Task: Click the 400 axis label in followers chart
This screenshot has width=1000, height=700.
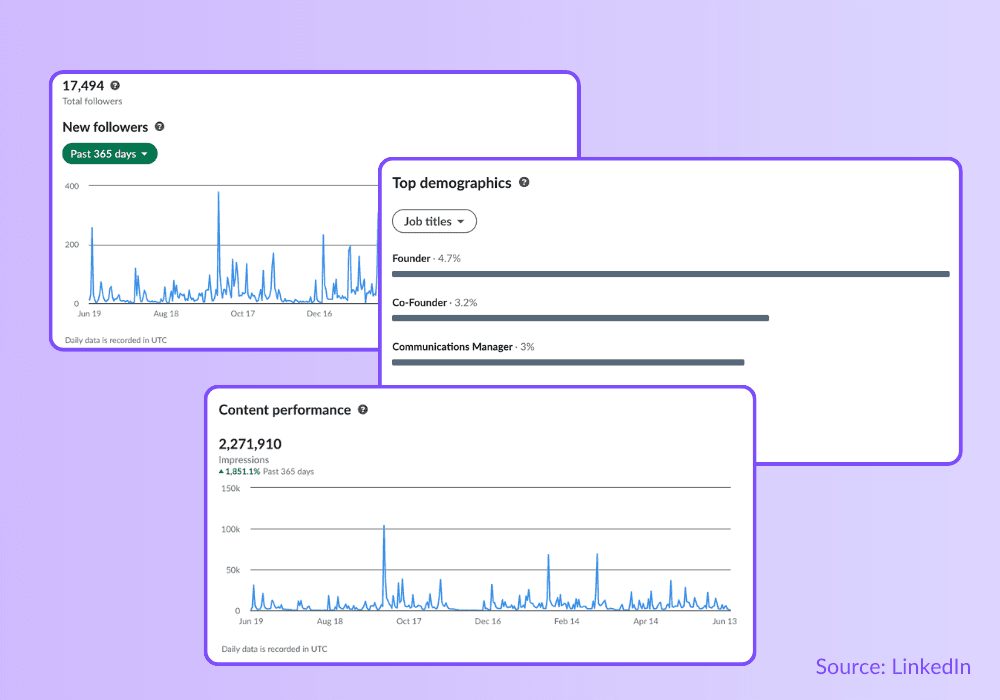Action: 71,186
